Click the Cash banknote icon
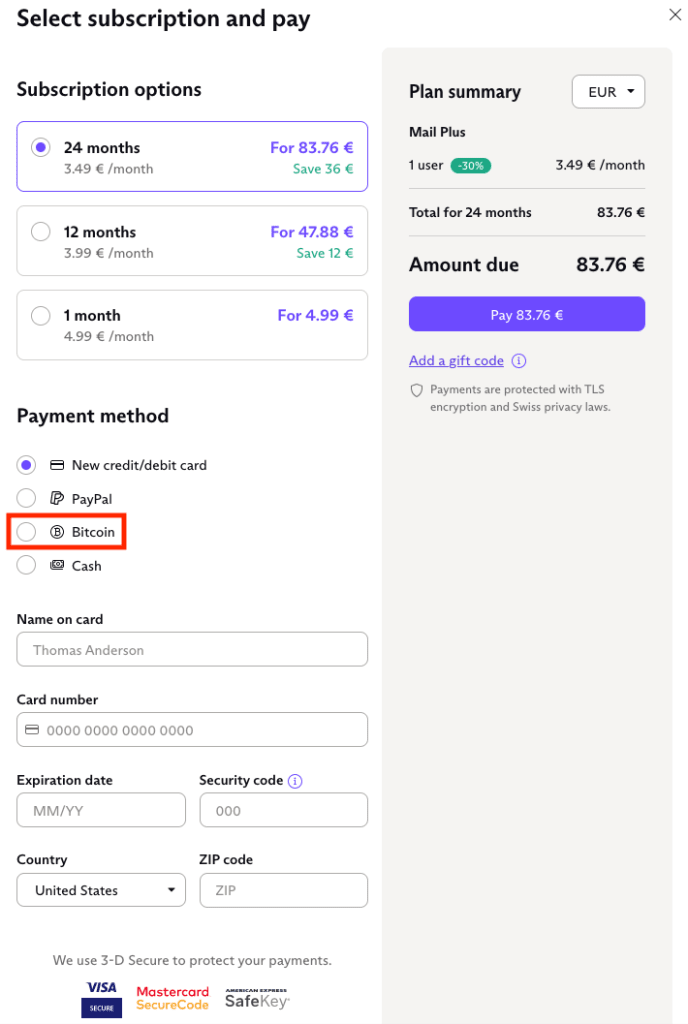Screen dimensions: 688x1024 coord(57,565)
